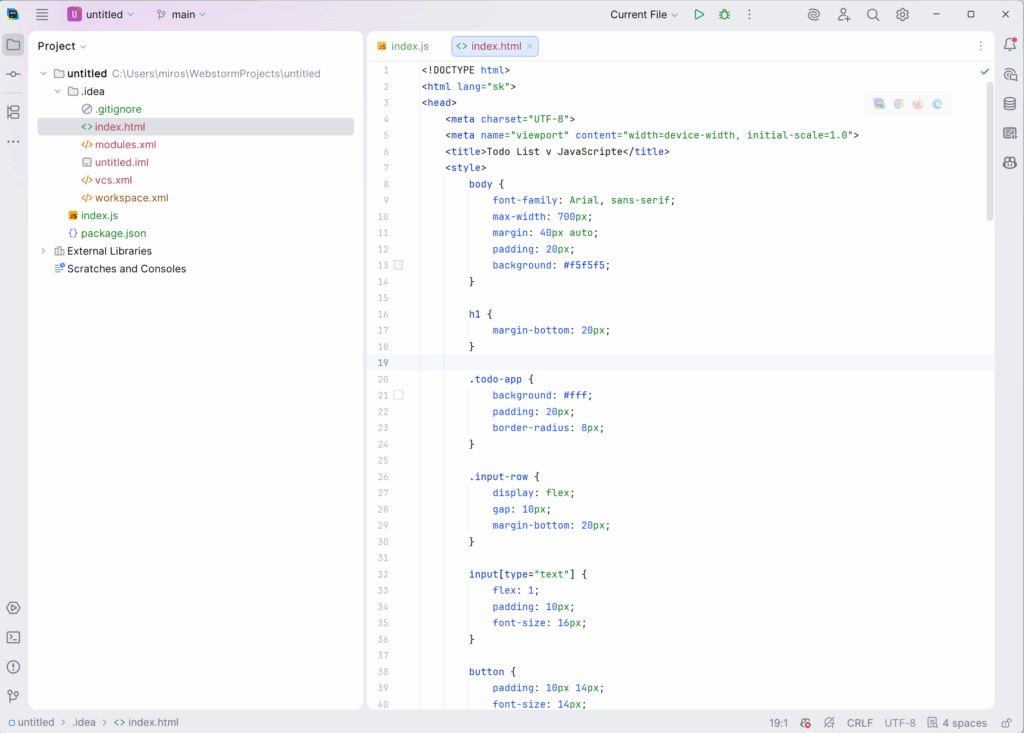Toggle read-only lock in status bar
Screen dimensions: 1024x733
pos(1006,723)
